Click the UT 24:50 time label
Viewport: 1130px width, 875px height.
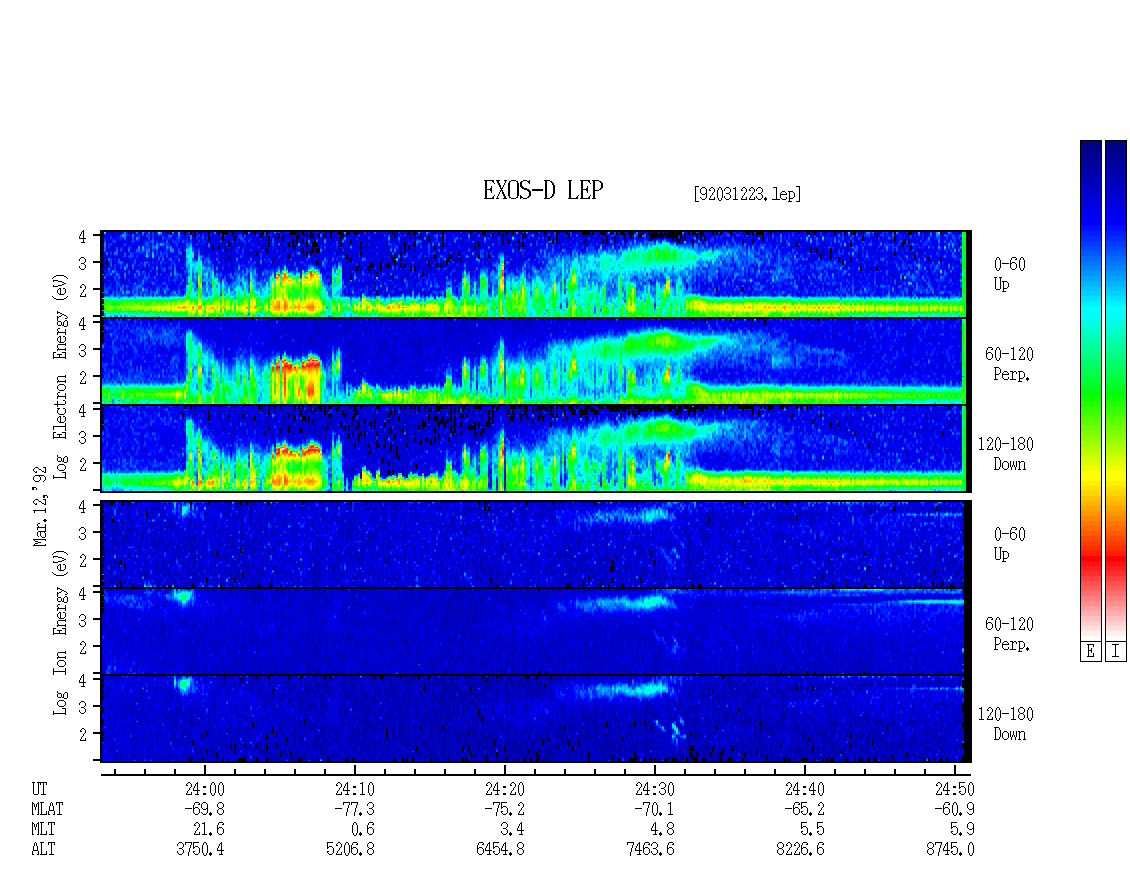coord(954,789)
